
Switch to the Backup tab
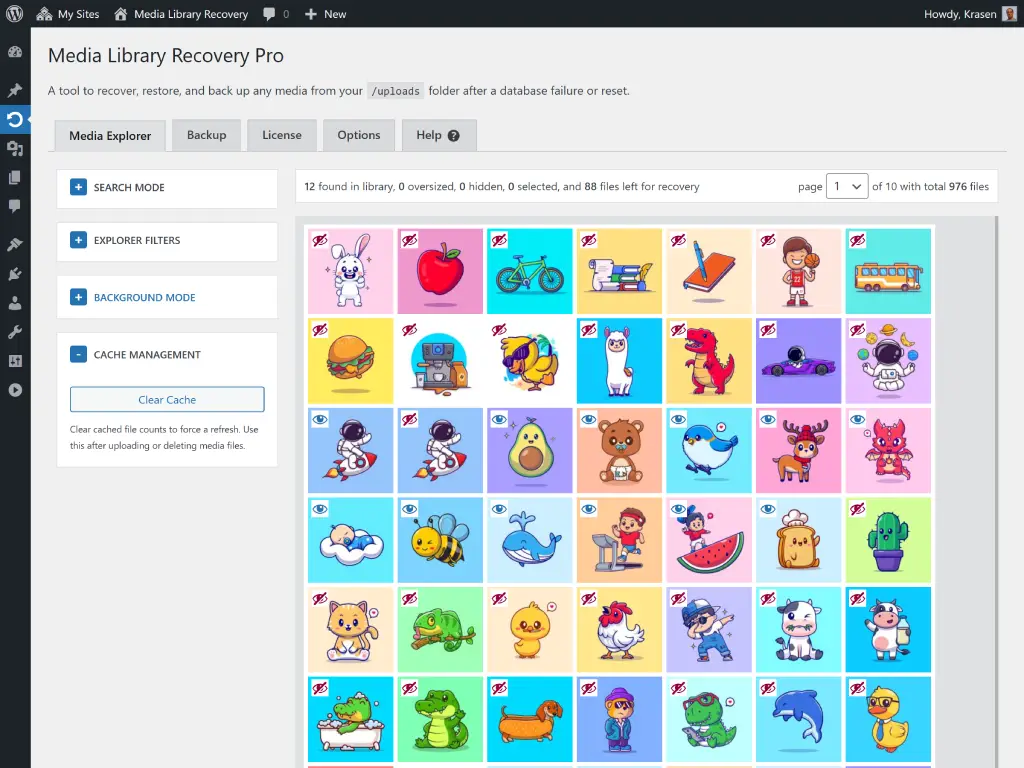[206, 134]
